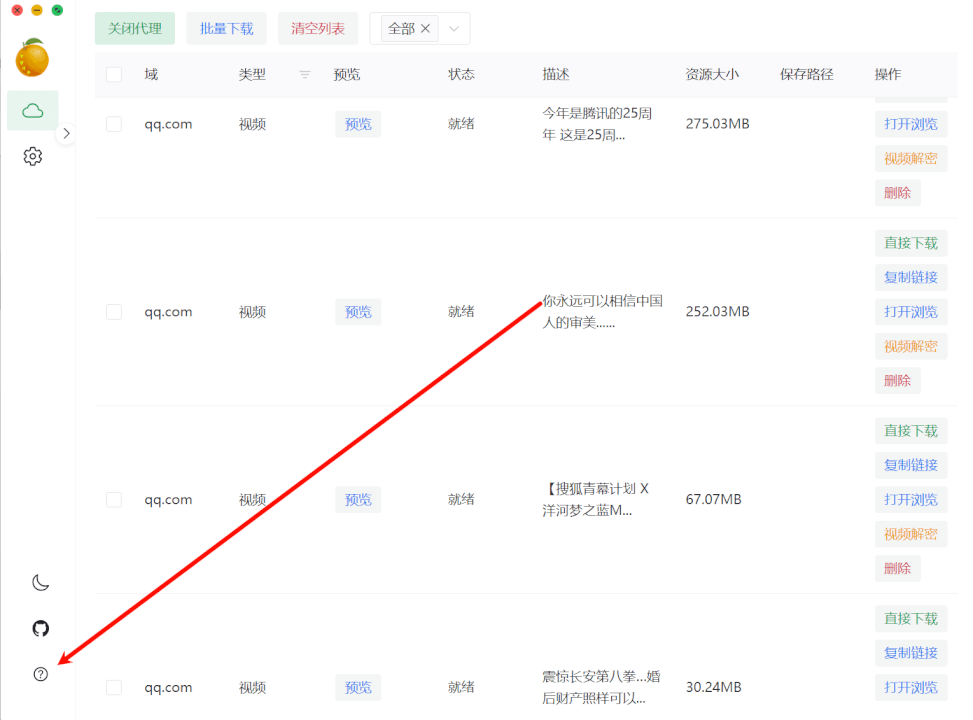This screenshot has width=973, height=720.
Task: Click 视频解密 for the 67.07MB row
Action: click(x=910, y=534)
